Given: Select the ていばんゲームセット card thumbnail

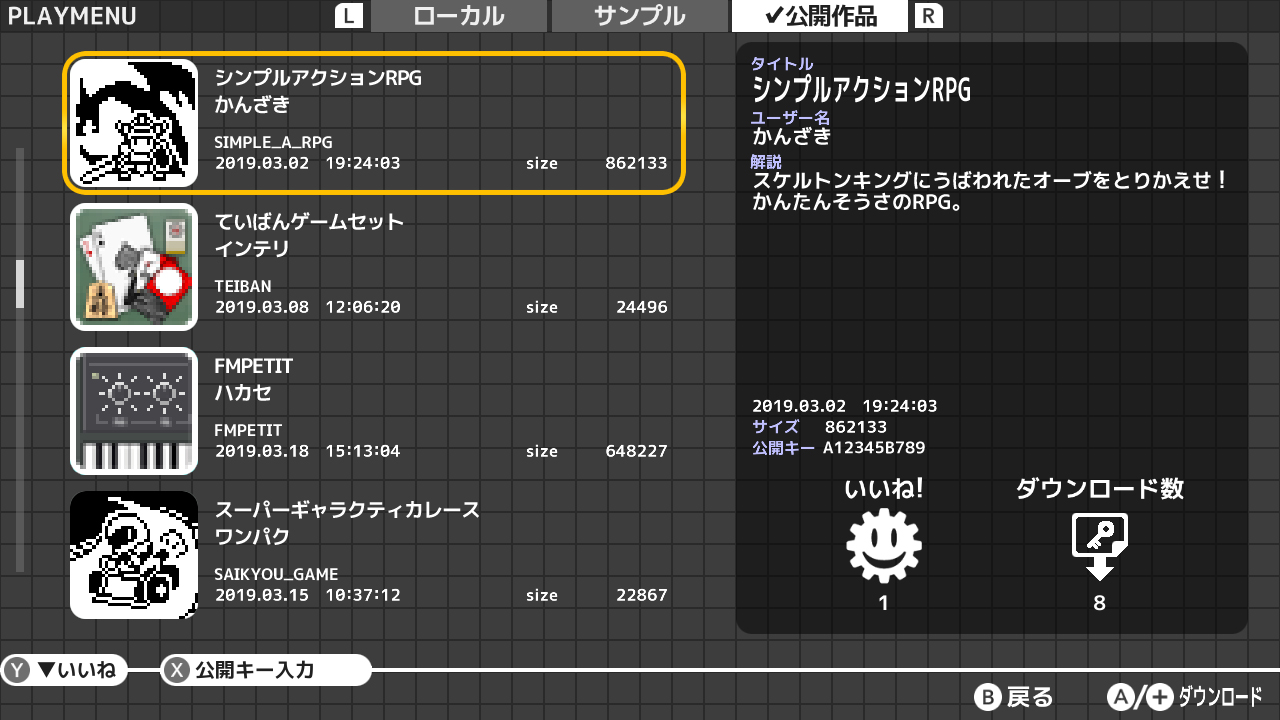Looking at the screenshot, I should 134,266.
